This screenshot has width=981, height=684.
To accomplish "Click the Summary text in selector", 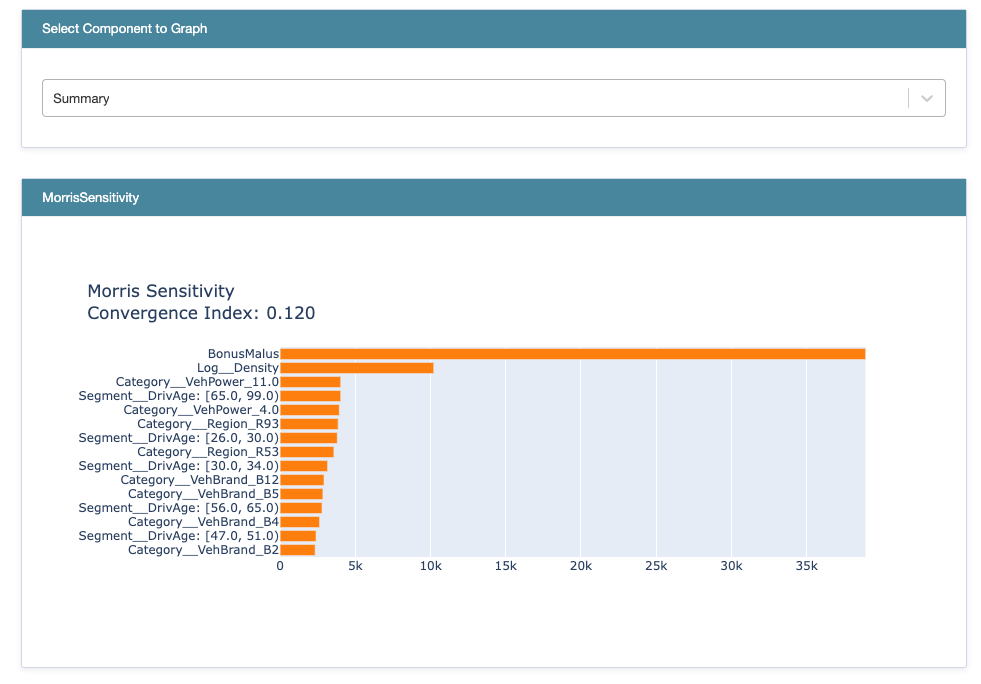I will pos(81,99).
